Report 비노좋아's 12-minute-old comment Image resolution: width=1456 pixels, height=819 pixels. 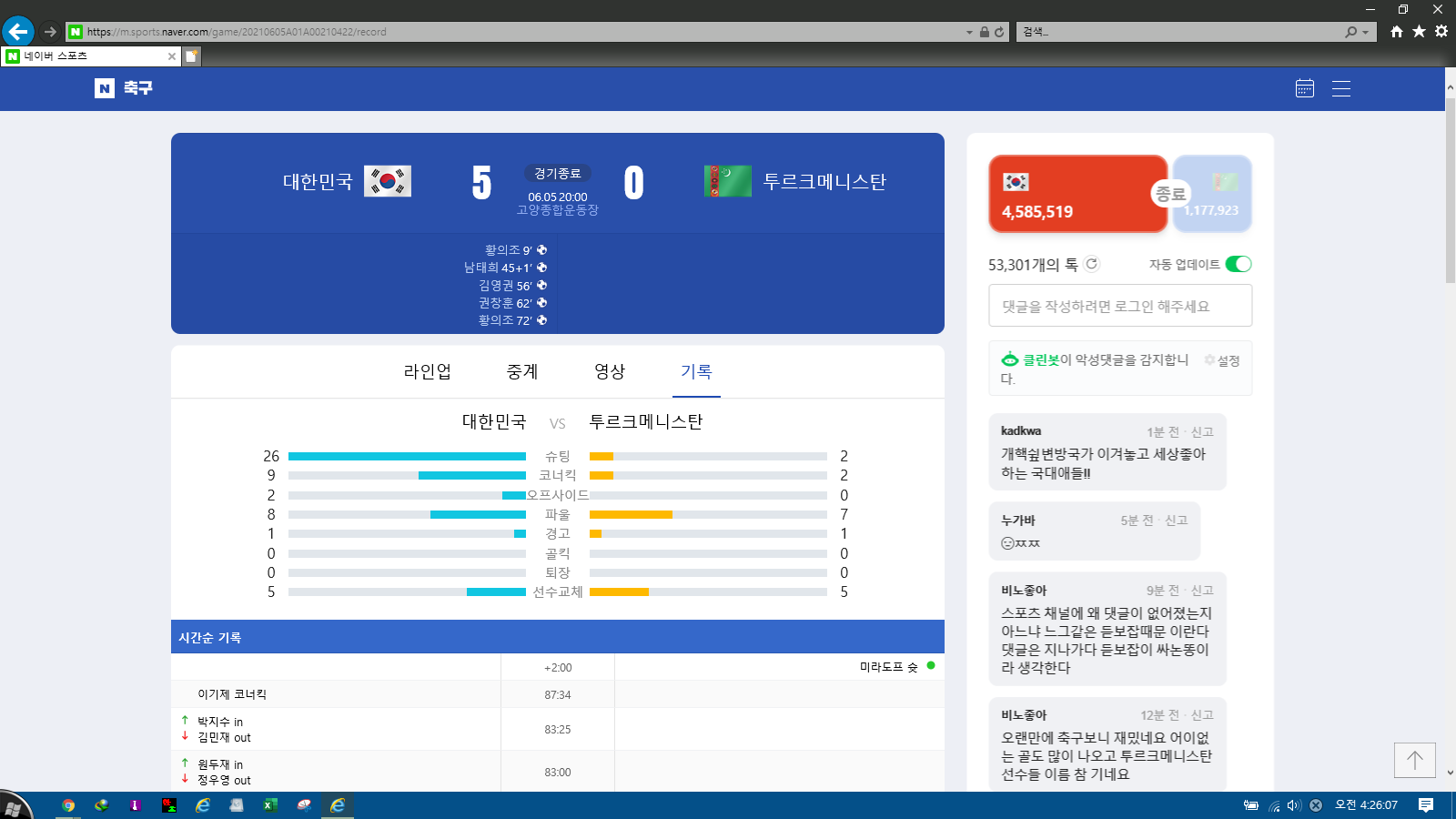[x=1202, y=715]
